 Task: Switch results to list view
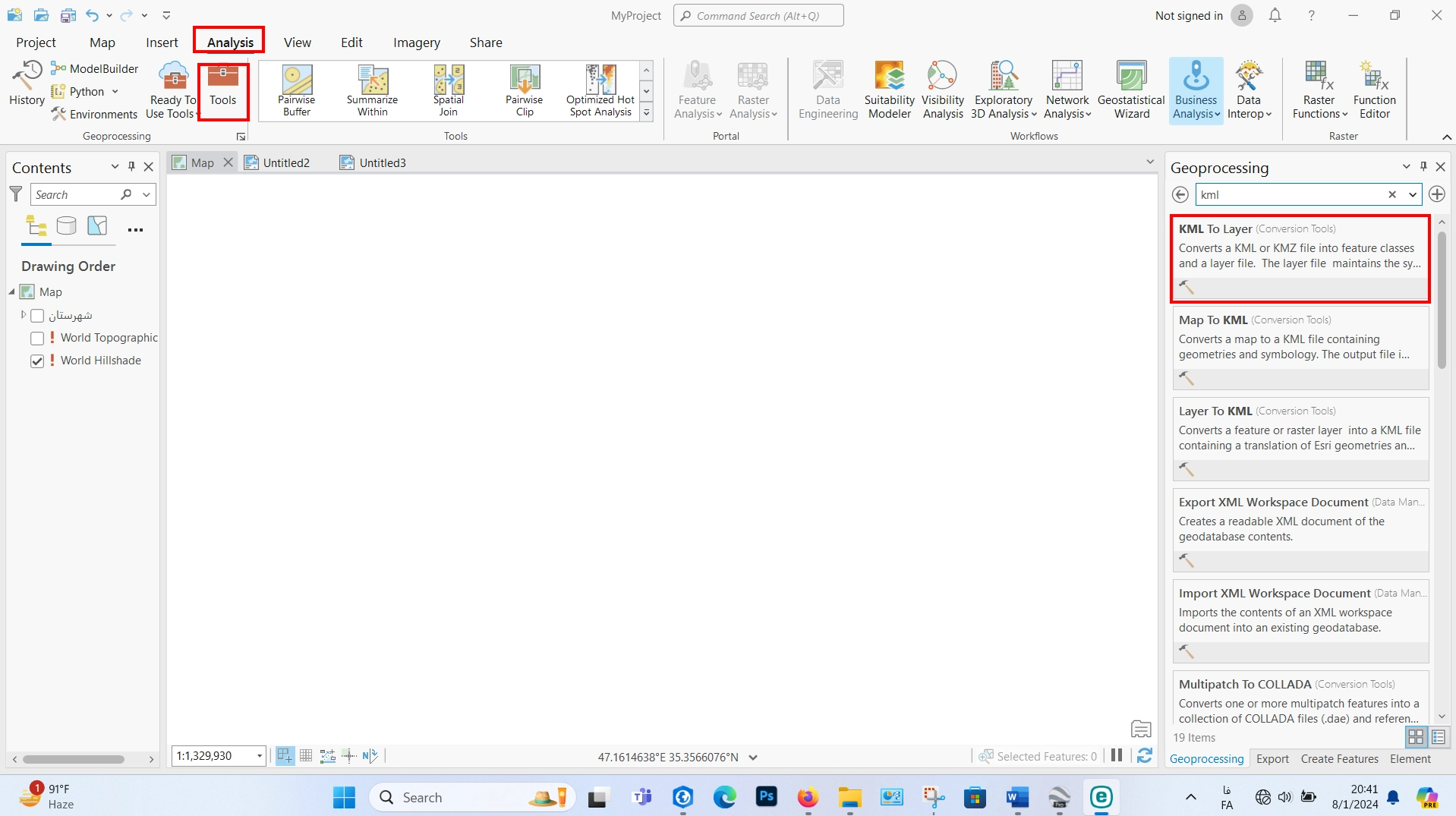(x=1438, y=737)
